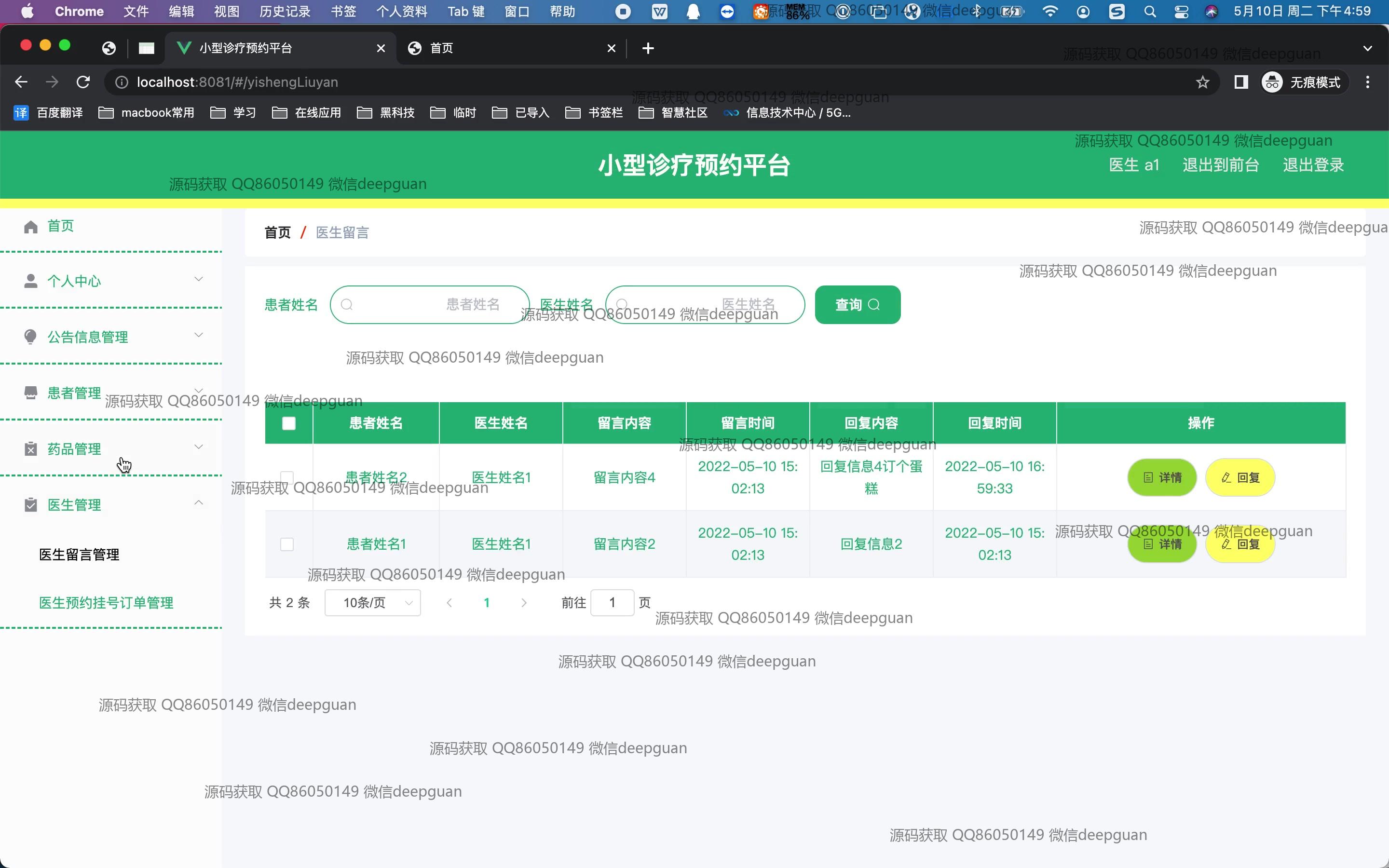Open the Chrome side panel icon
Screen dimensions: 1389x868
coord(1241,82)
